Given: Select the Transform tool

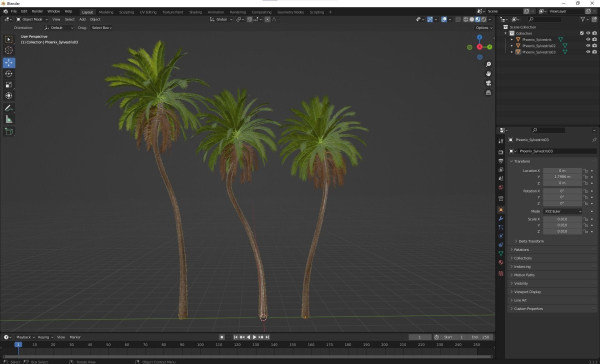Looking at the screenshot, I should (x=9, y=96).
